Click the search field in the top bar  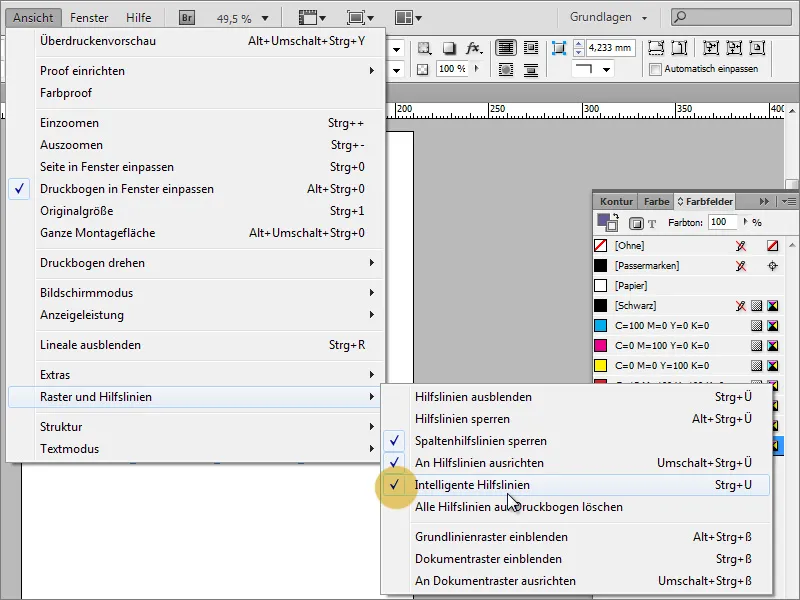[732, 17]
